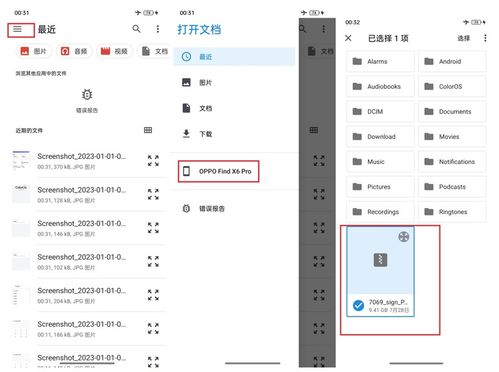Tap the X to cancel the selection
499x372 pixels.
[348, 38]
